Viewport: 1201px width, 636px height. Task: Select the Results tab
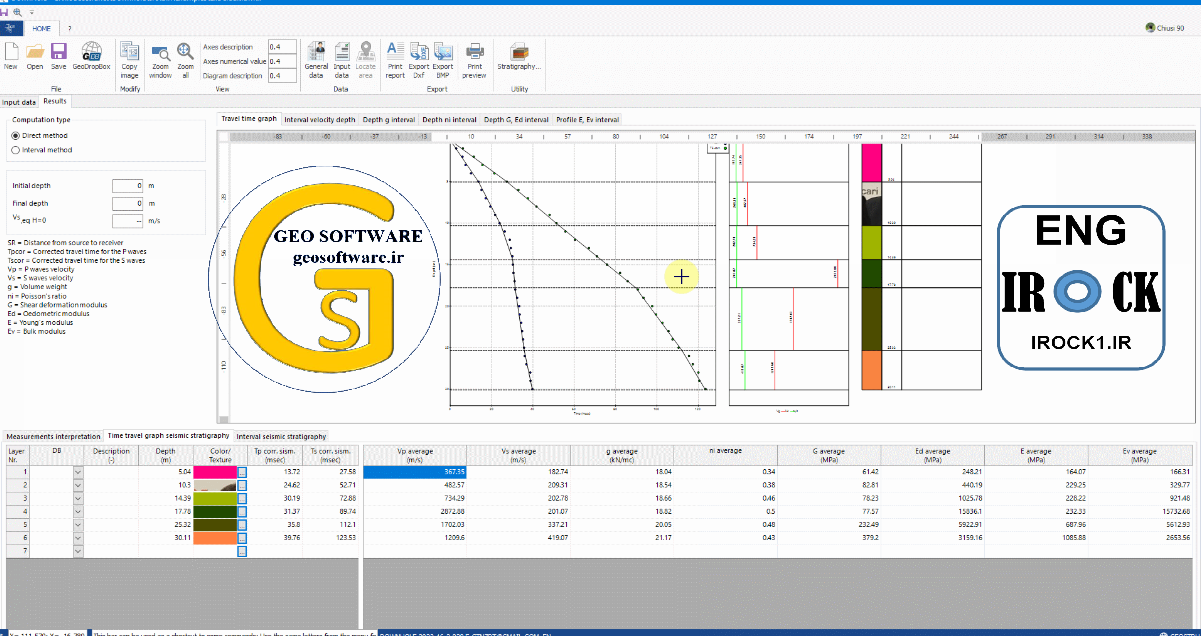pos(55,101)
